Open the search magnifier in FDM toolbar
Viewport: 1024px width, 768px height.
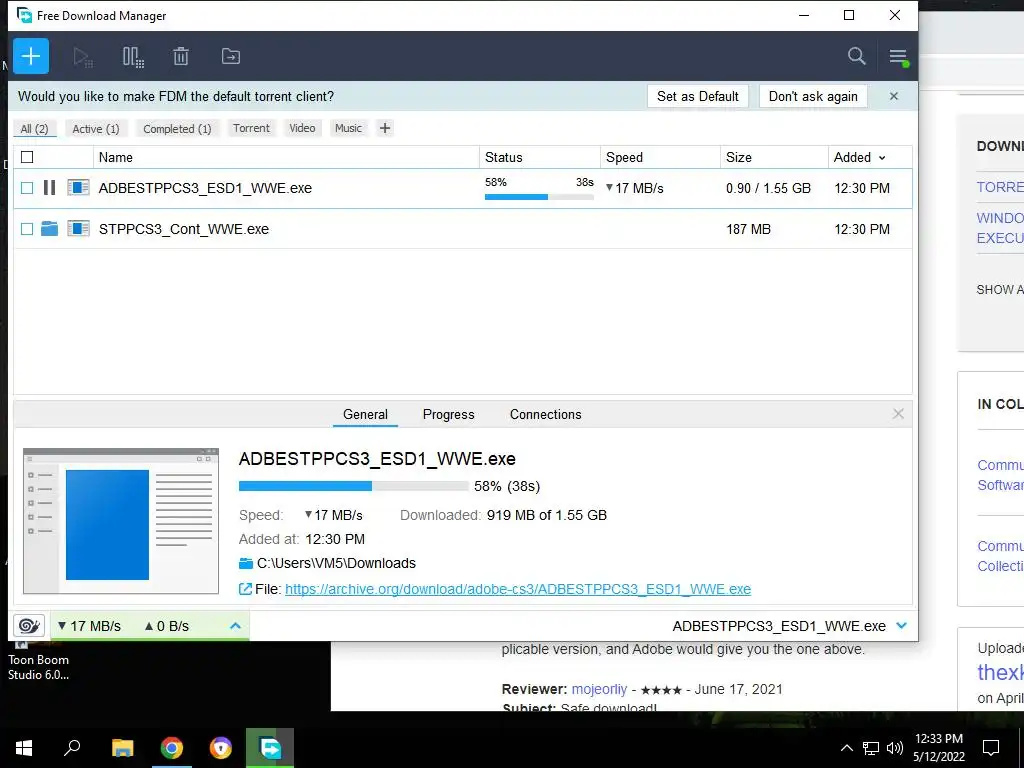coord(856,56)
